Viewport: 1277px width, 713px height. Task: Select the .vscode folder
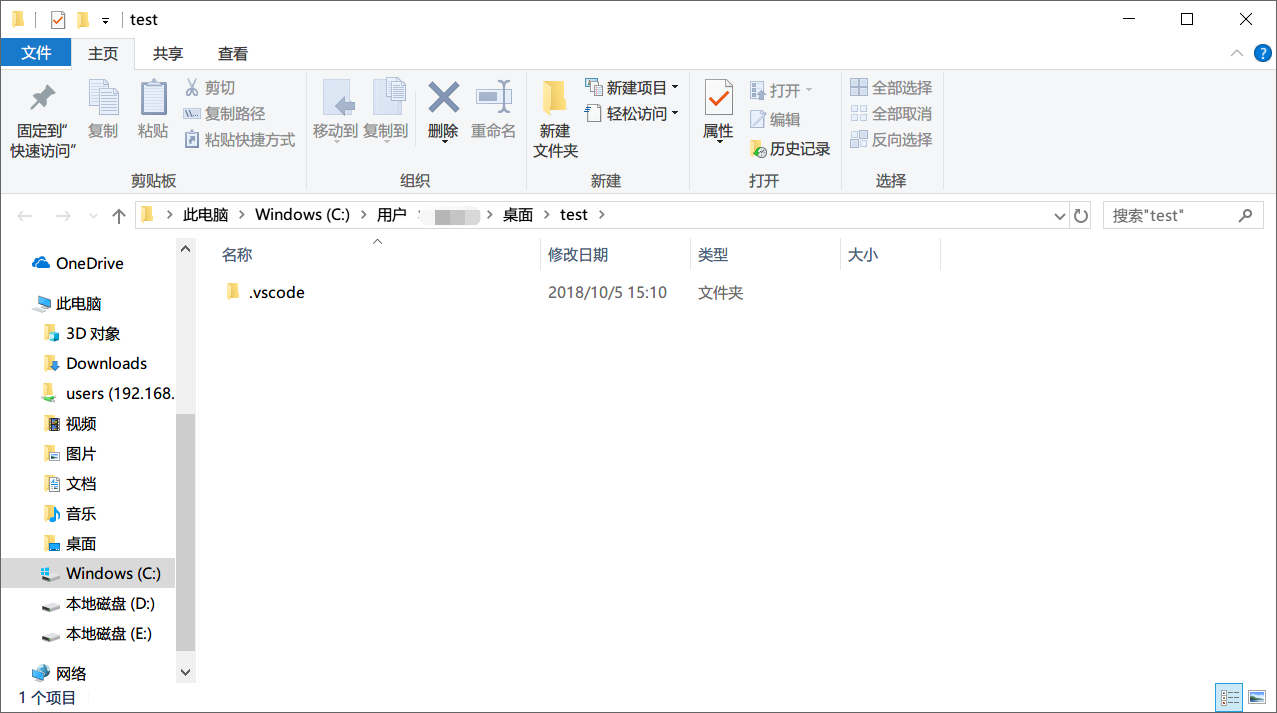click(x=264, y=293)
